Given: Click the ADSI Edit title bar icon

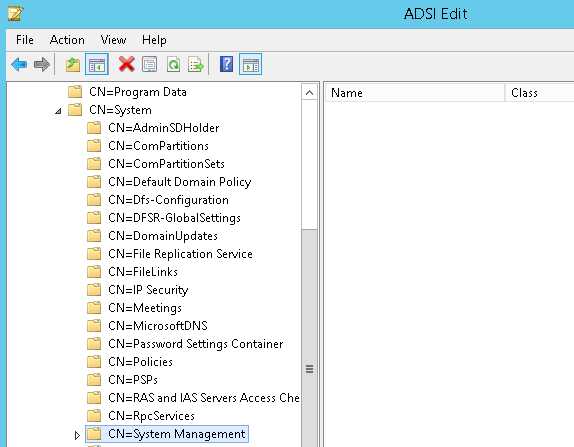Looking at the screenshot, I should point(15,14).
